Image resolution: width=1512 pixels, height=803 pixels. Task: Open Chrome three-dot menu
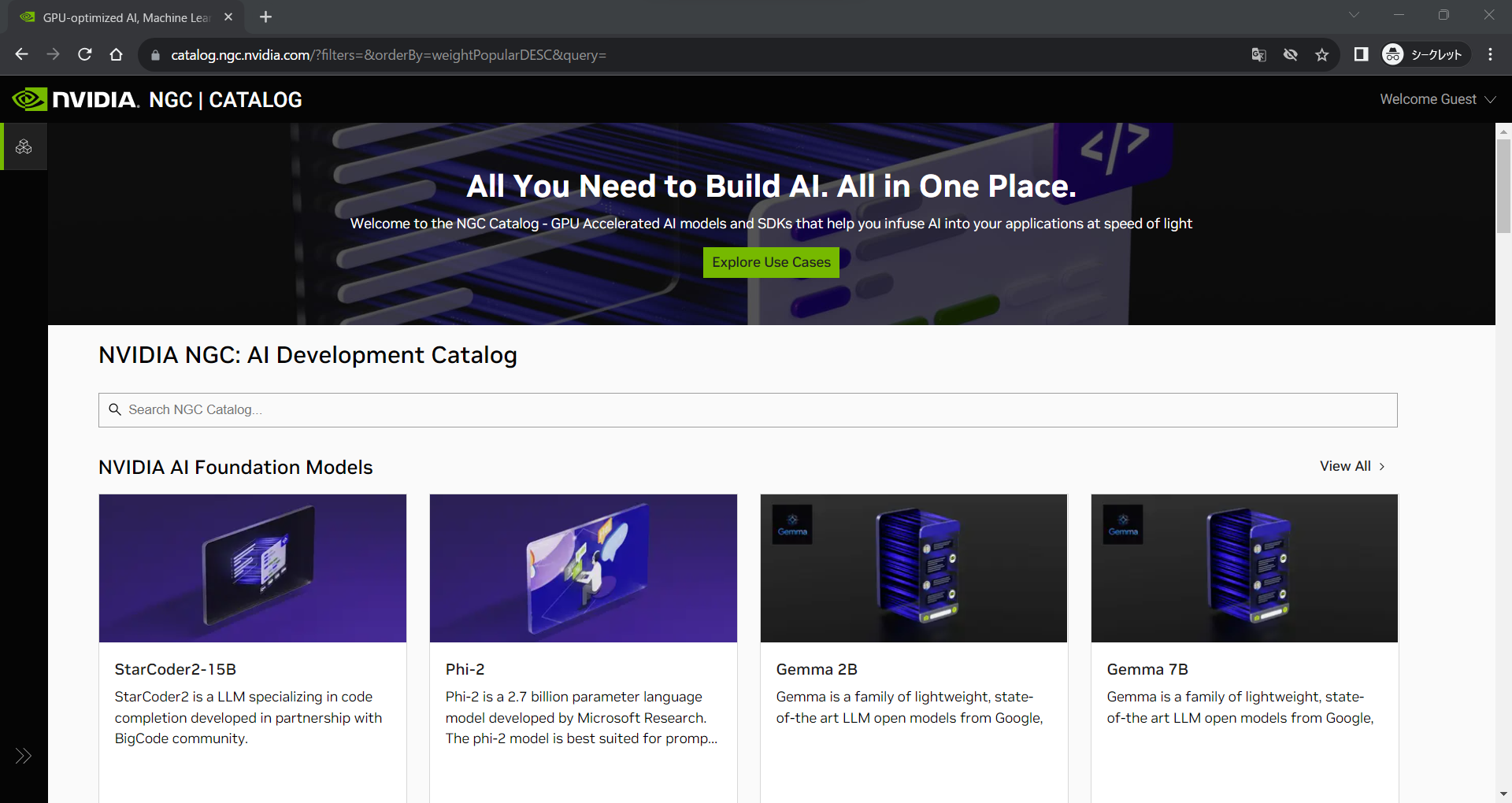[x=1490, y=54]
